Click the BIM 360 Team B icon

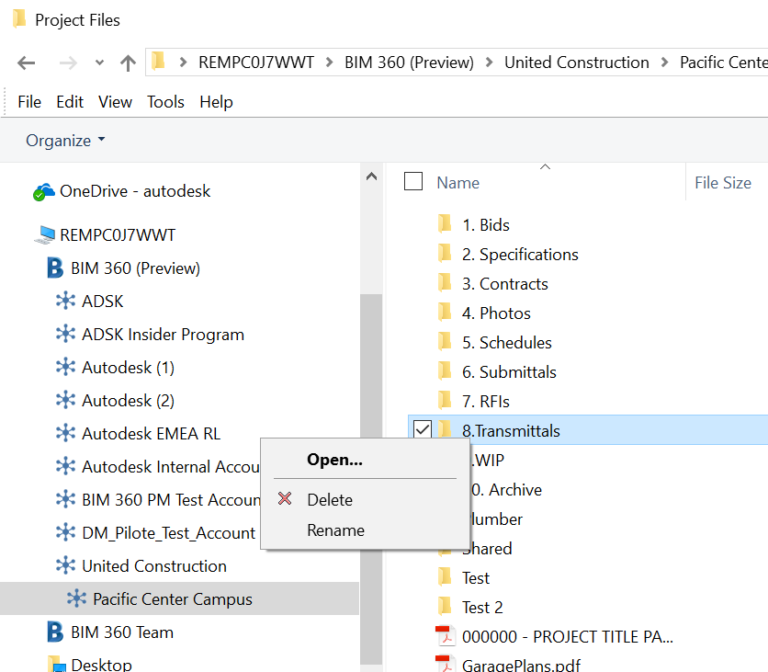click(56, 632)
